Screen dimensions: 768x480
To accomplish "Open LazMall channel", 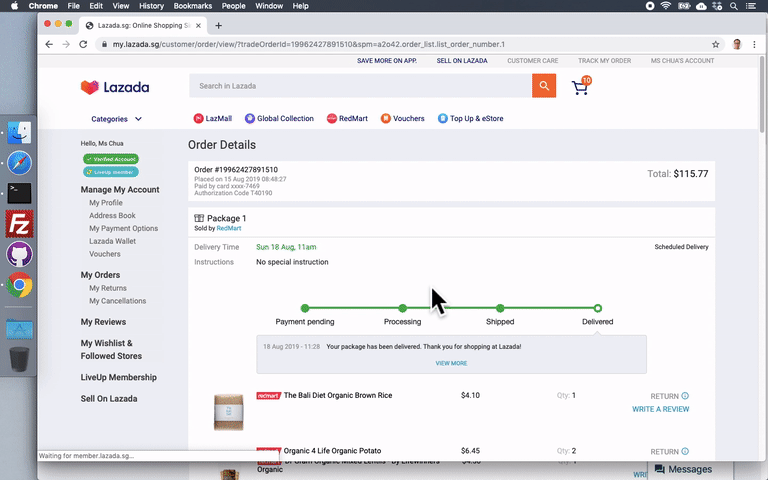I will pyautogui.click(x=212, y=119).
